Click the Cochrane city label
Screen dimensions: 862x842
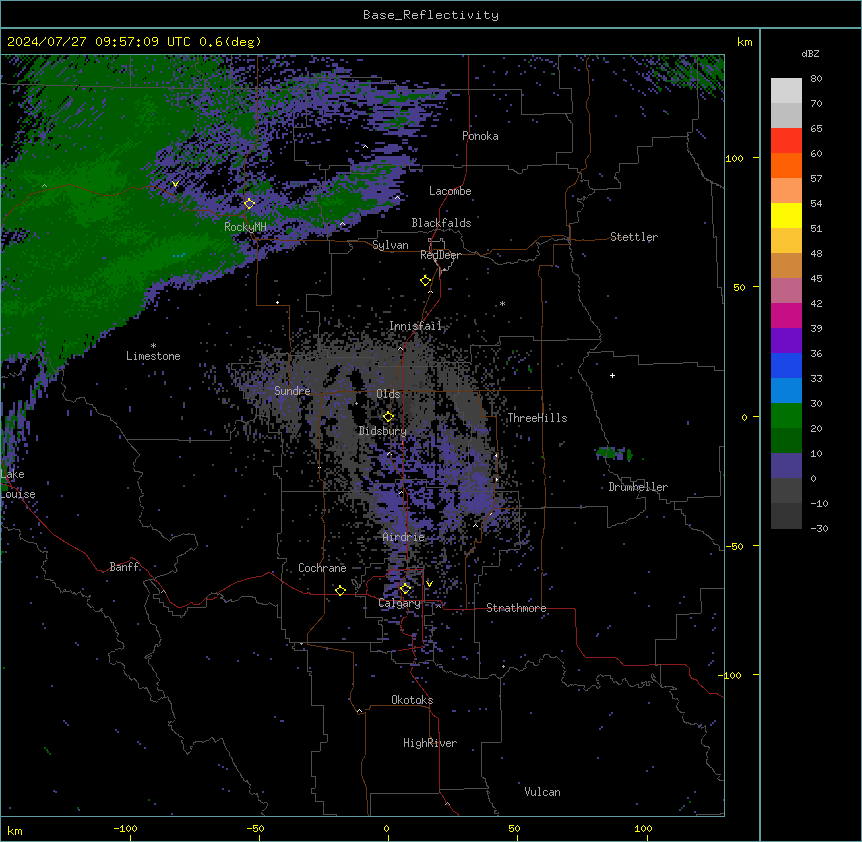[x=322, y=568]
